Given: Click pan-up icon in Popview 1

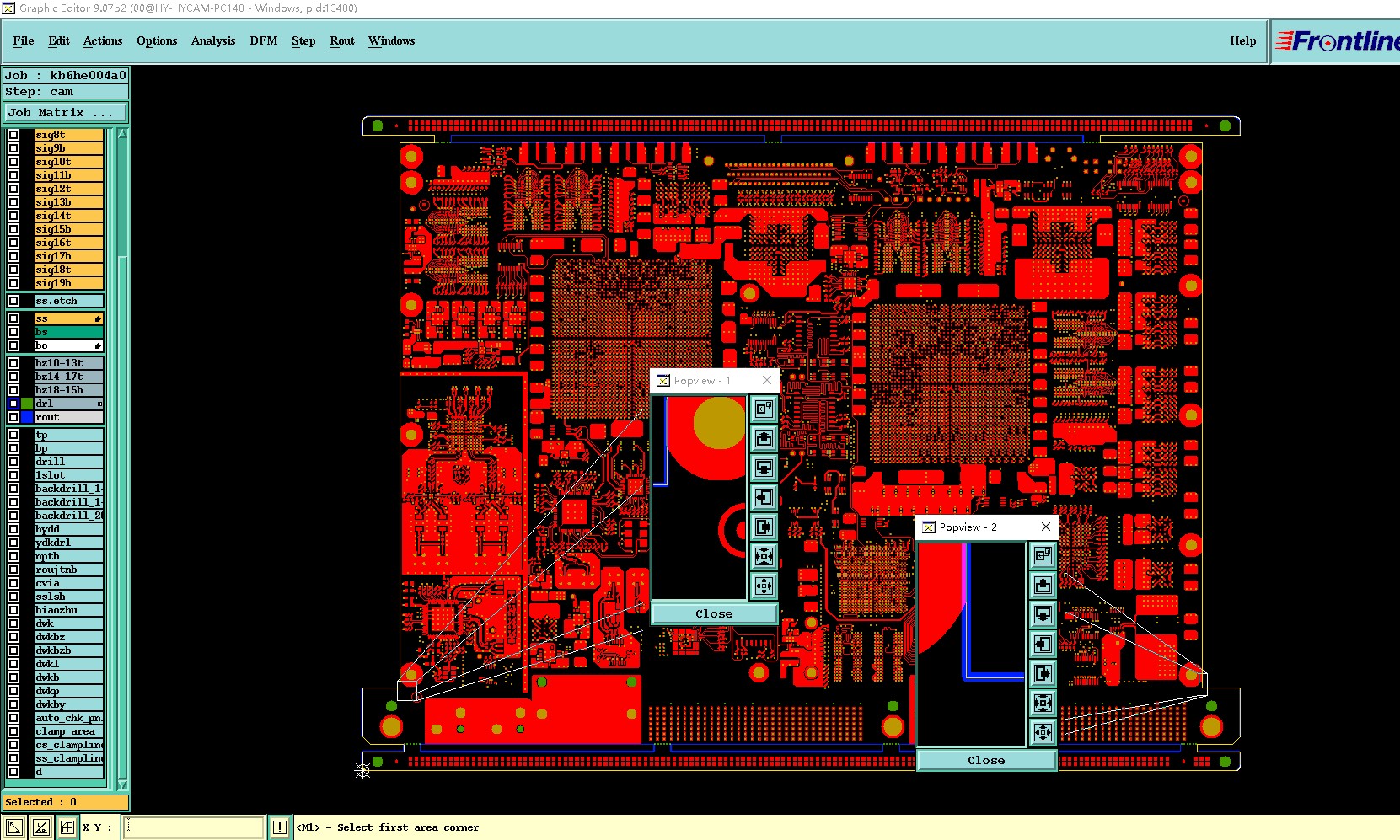Looking at the screenshot, I should click(764, 438).
